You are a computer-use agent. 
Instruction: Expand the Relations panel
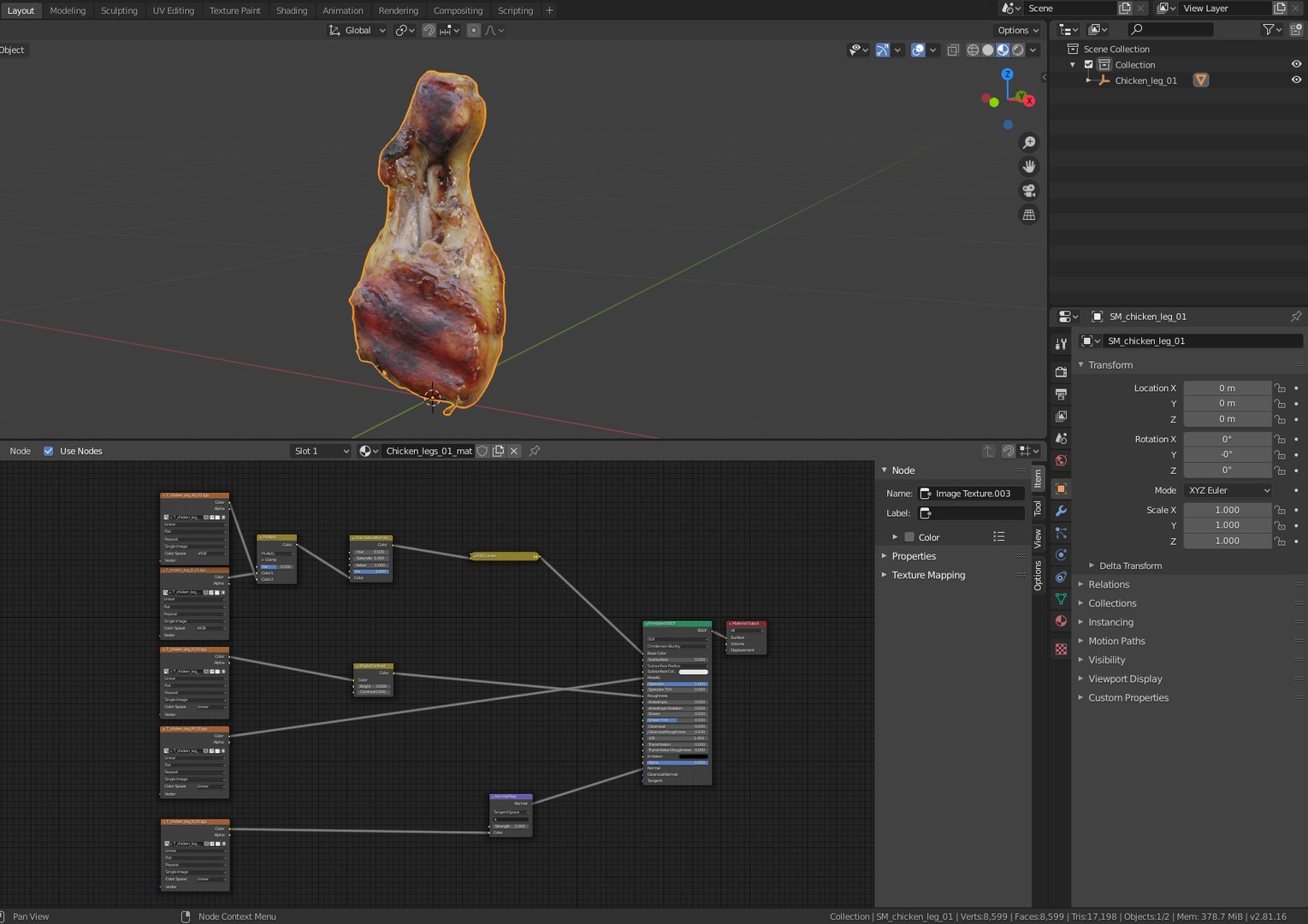pyautogui.click(x=1080, y=584)
